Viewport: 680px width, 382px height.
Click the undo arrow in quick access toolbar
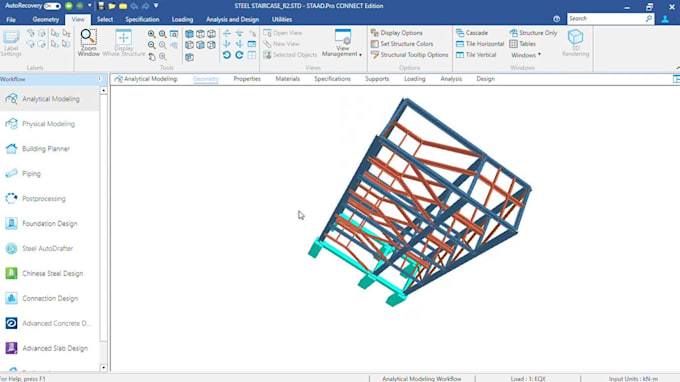click(x=134, y=6)
